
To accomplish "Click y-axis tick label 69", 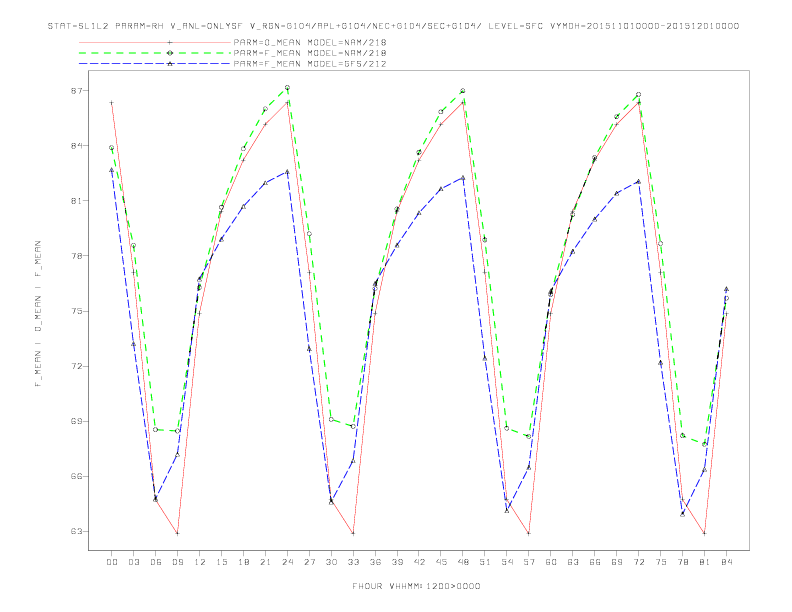I will click(x=77, y=422).
